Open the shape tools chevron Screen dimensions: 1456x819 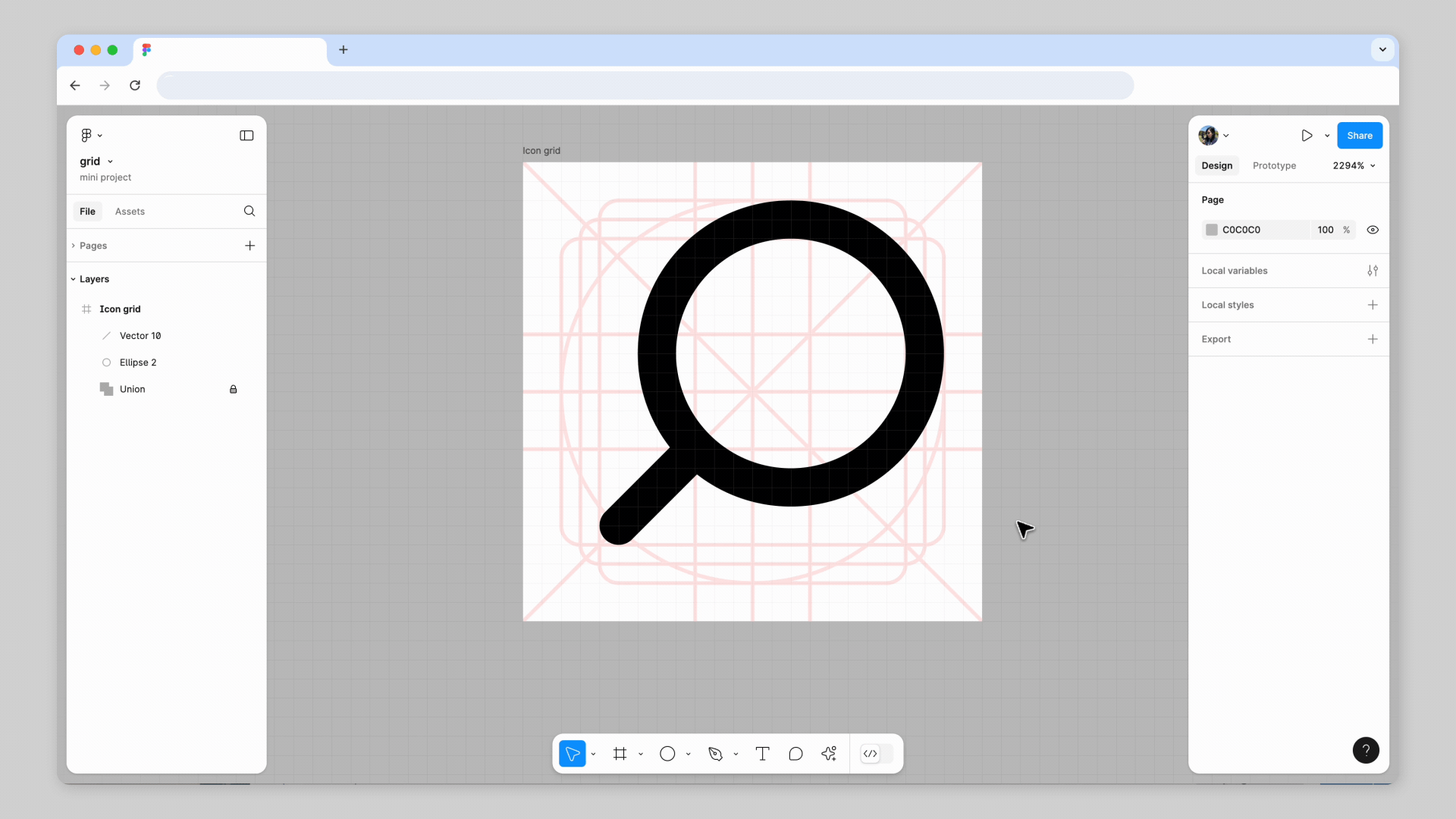689,754
